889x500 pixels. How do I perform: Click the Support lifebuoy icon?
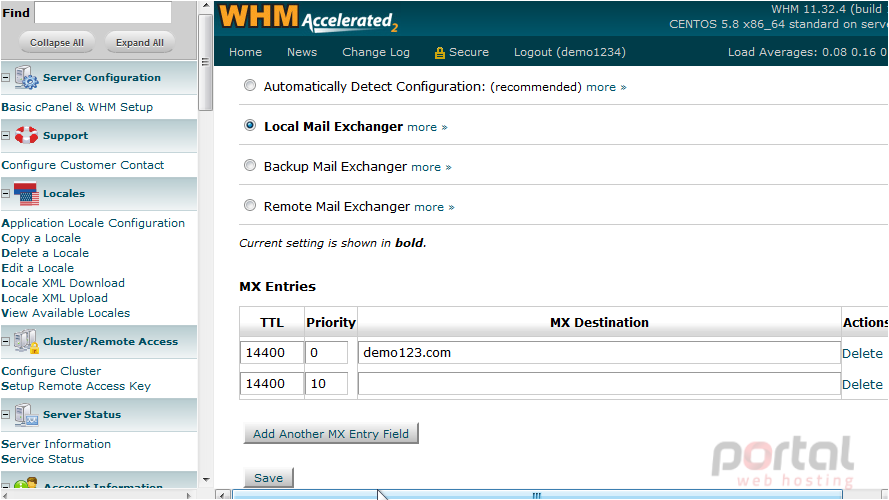[26, 135]
